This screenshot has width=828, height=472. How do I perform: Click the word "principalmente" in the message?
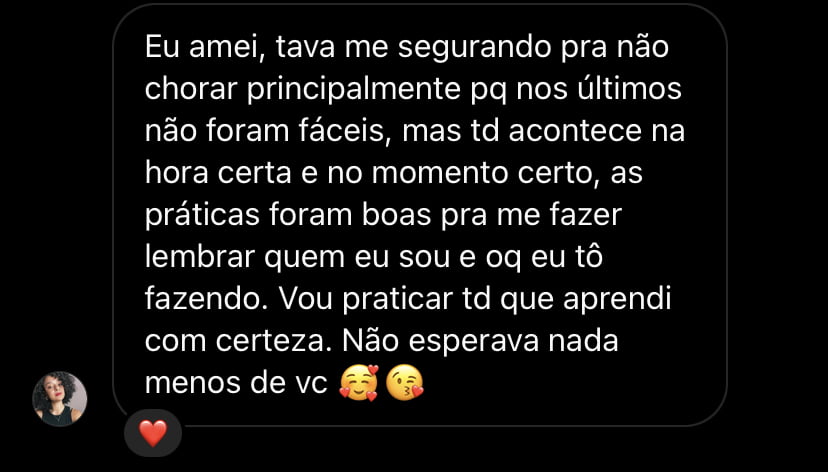coord(354,90)
